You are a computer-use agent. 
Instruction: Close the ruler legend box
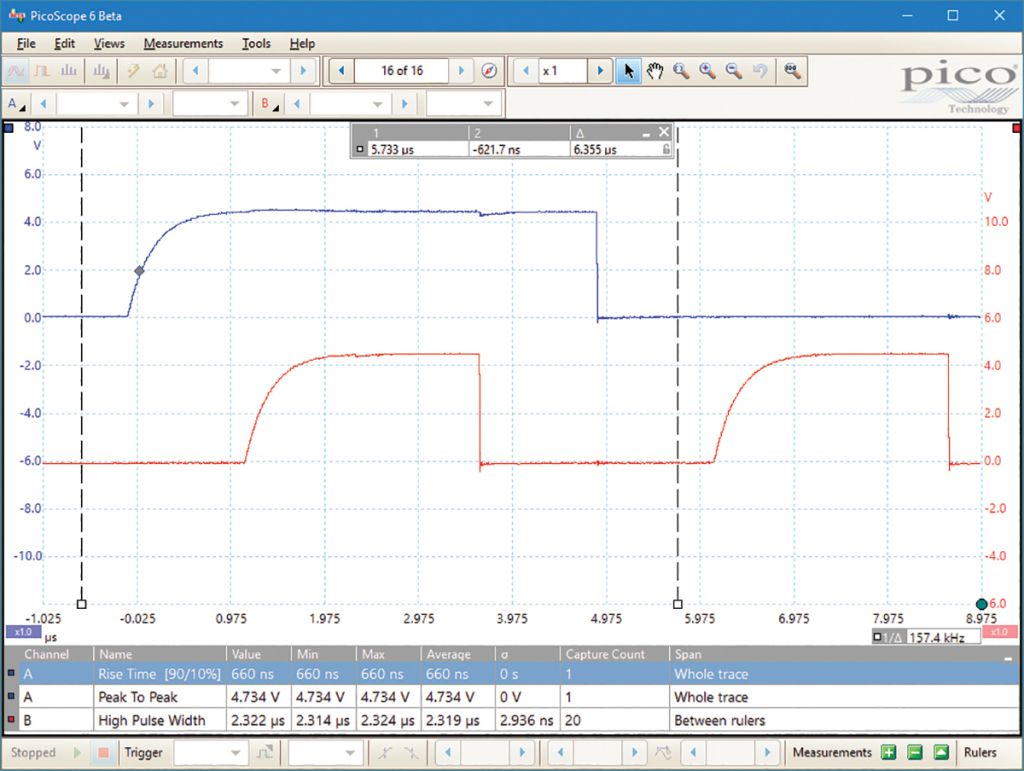[x=664, y=132]
